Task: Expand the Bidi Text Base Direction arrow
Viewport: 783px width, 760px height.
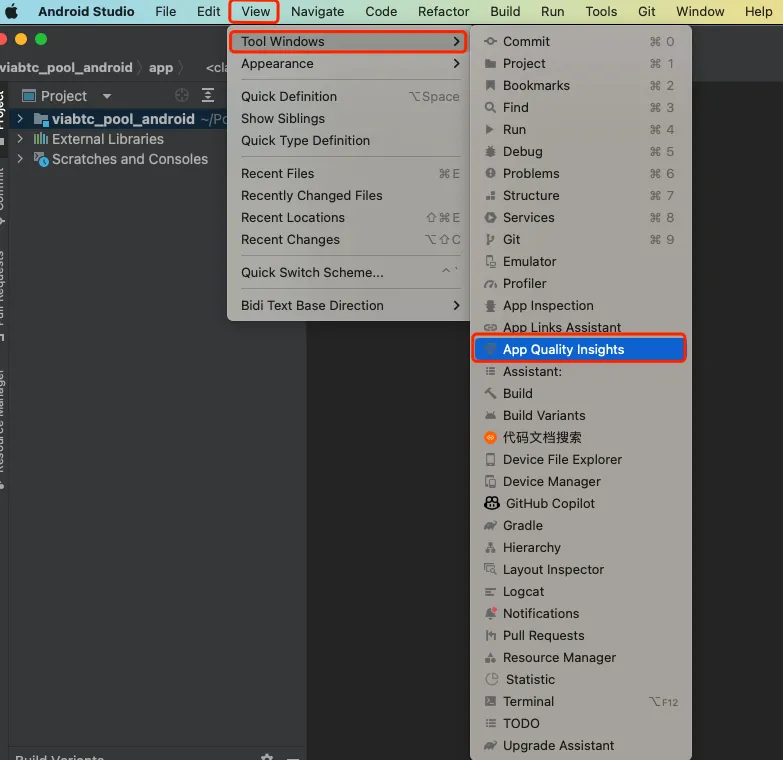Action: point(456,306)
